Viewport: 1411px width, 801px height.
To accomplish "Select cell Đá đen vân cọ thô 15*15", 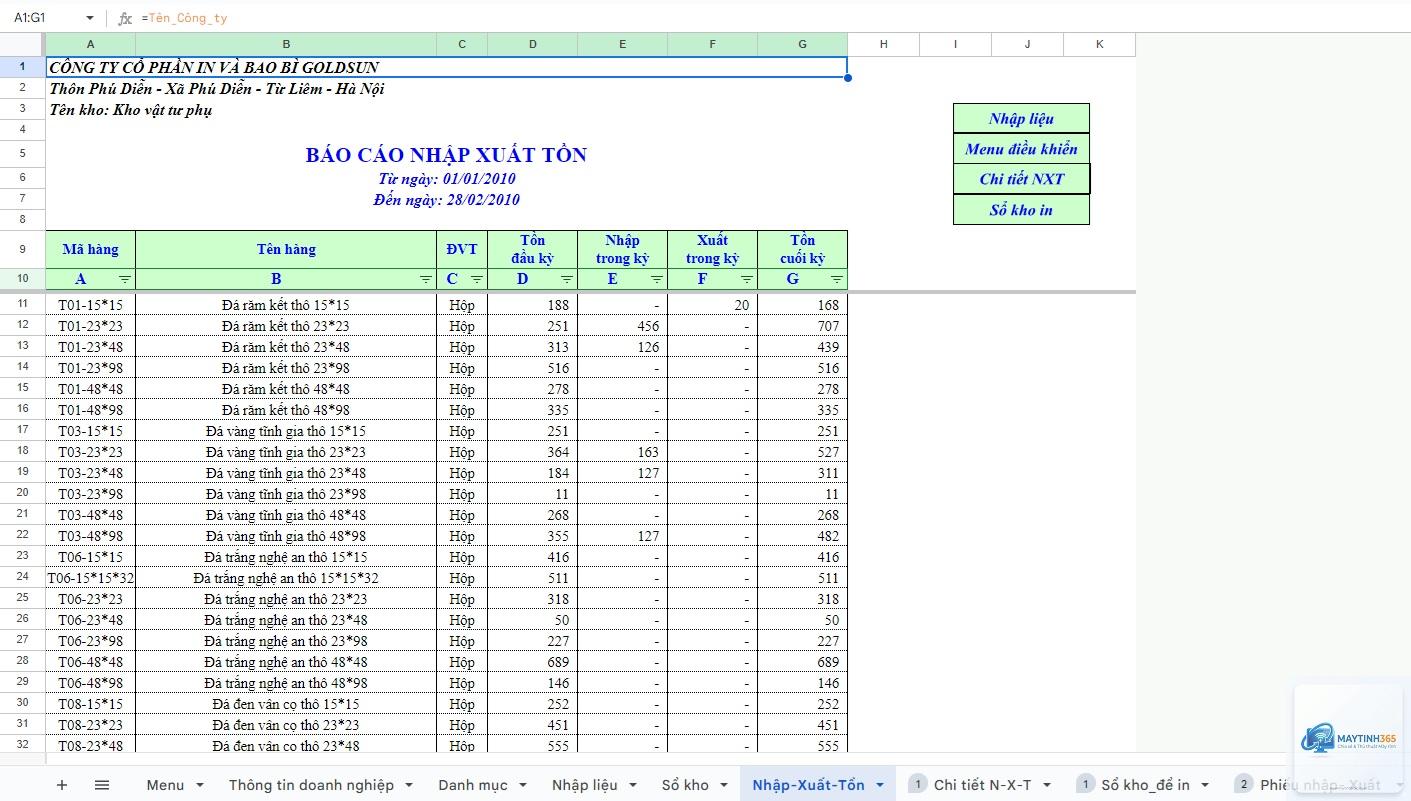I will (x=286, y=704).
